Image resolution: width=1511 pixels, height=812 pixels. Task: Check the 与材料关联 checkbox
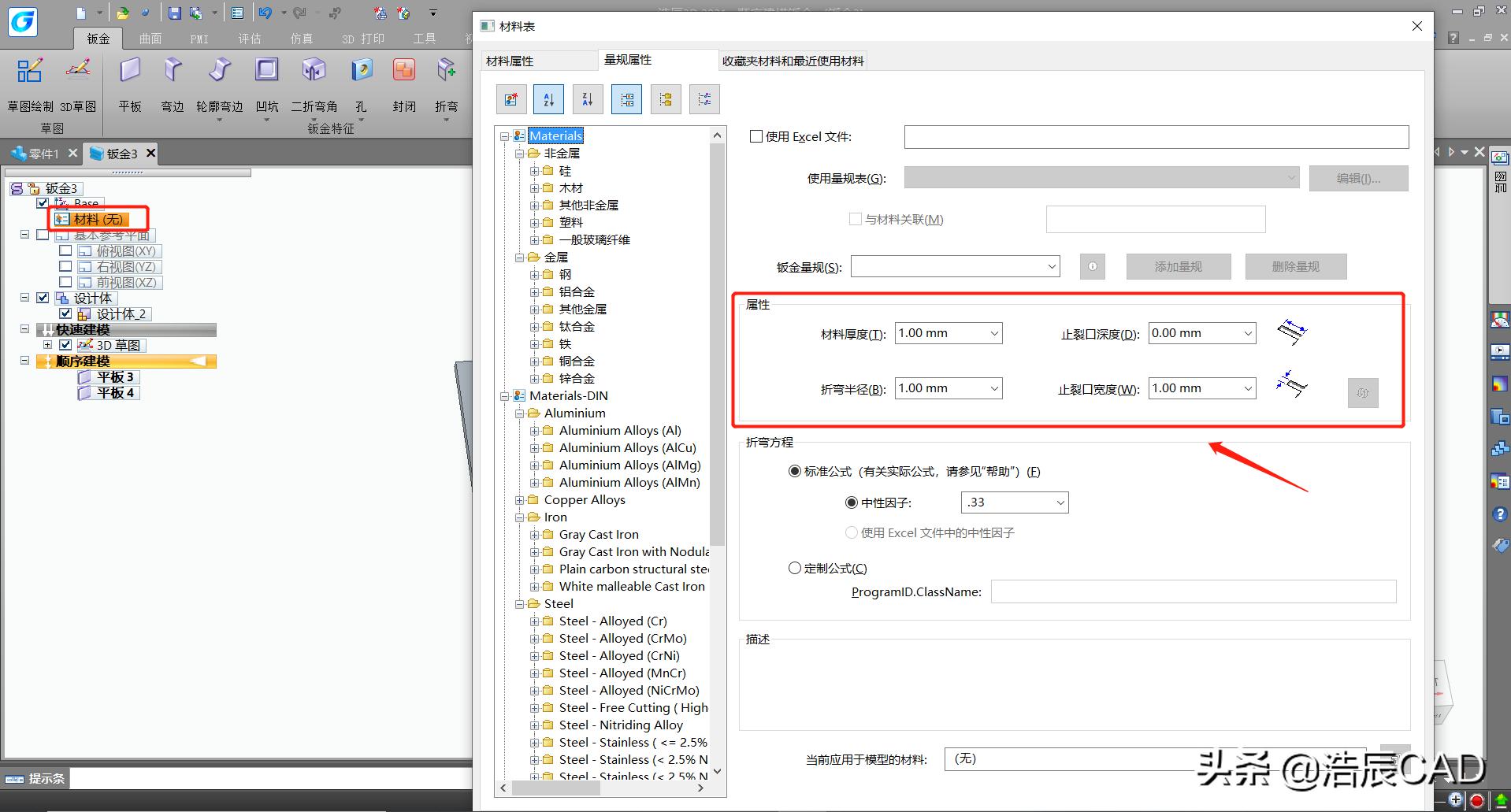[856, 219]
